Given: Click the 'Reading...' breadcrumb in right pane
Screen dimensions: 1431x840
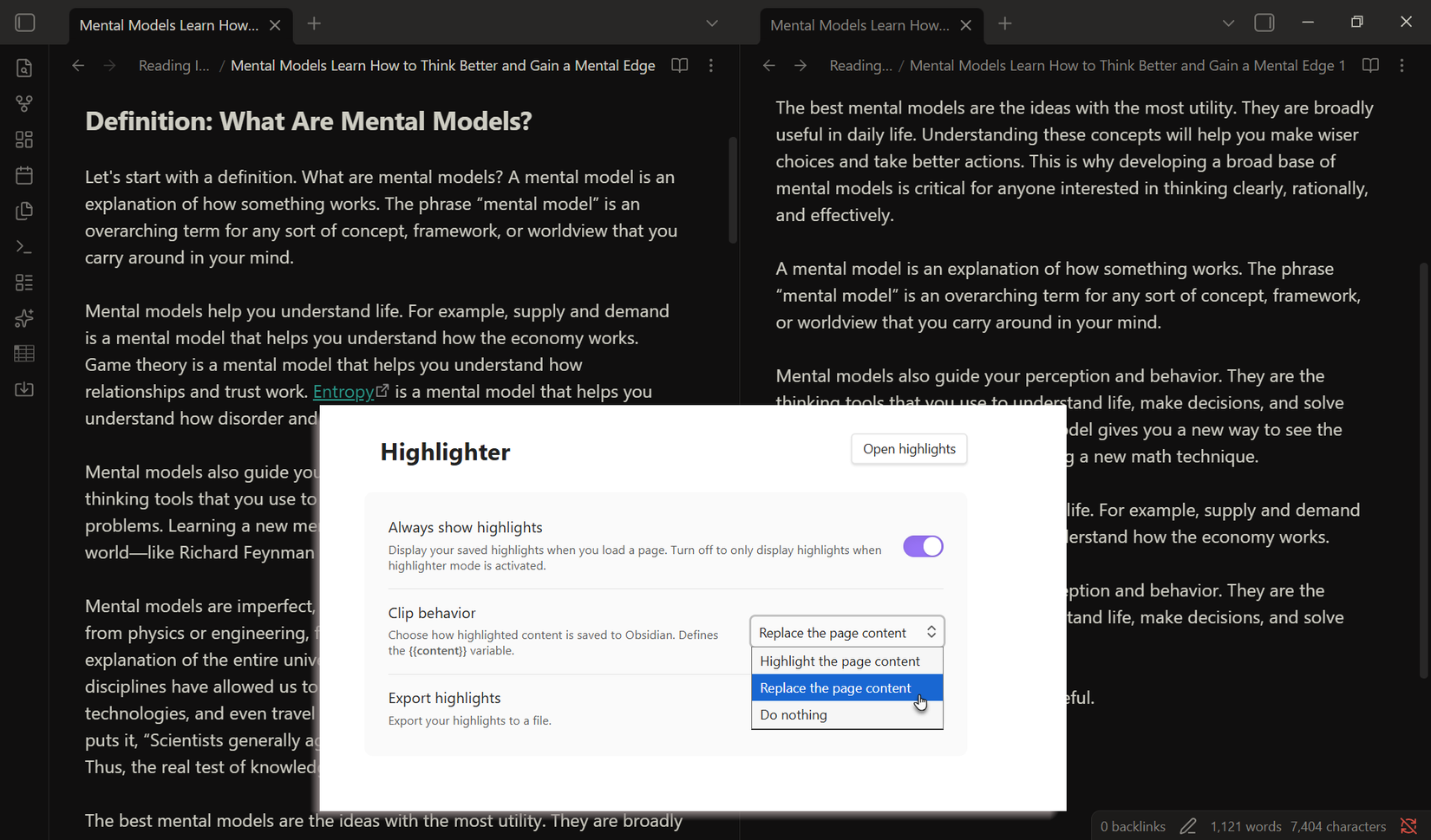Looking at the screenshot, I should pos(860,66).
